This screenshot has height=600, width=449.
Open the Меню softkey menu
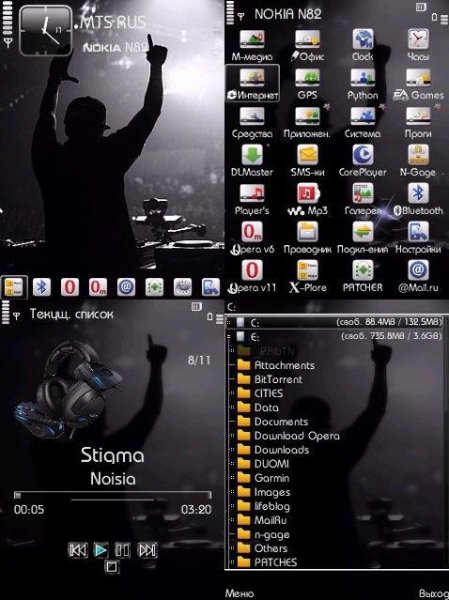click(239, 593)
